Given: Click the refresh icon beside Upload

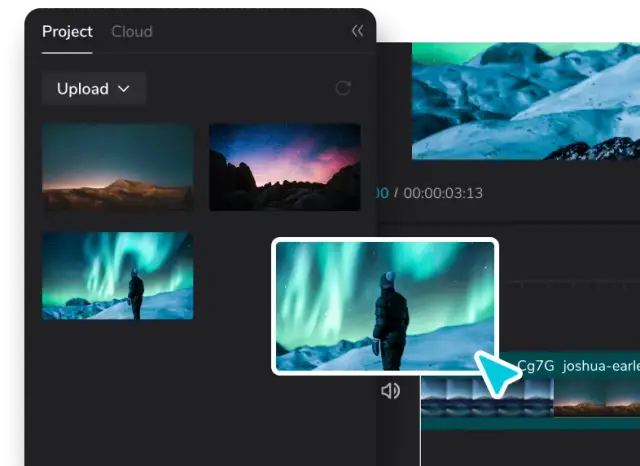Looking at the screenshot, I should point(343,88).
